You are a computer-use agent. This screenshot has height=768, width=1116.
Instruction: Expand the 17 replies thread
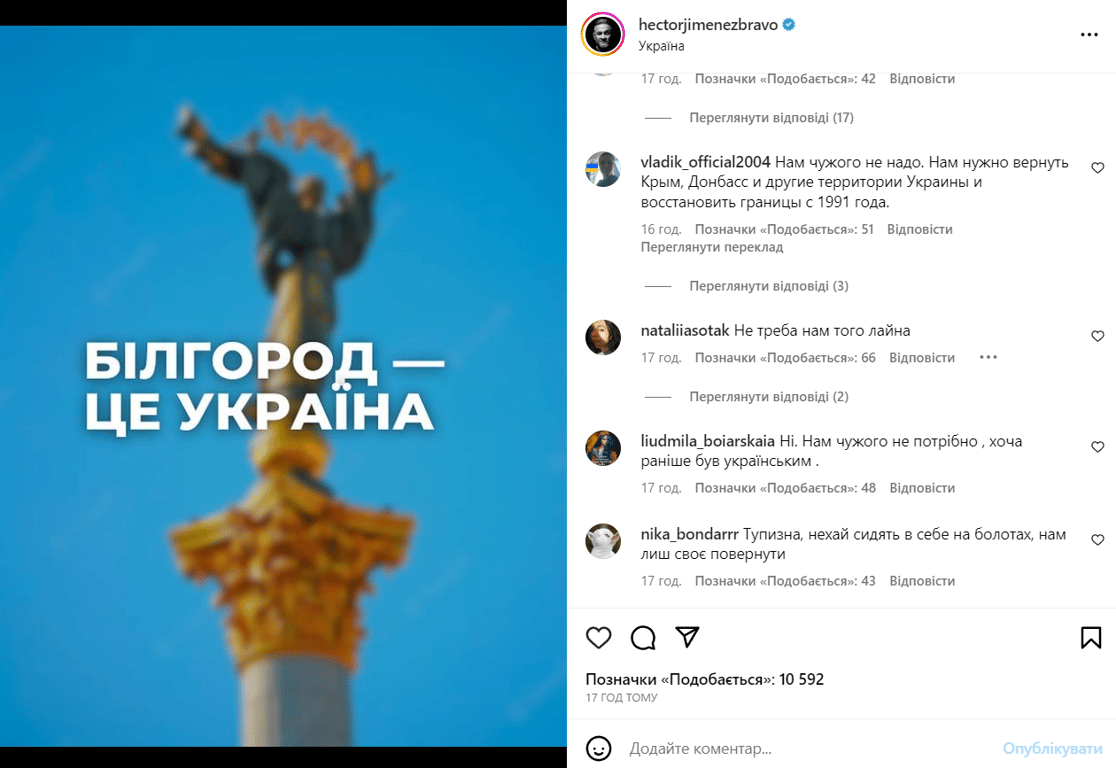(771, 117)
